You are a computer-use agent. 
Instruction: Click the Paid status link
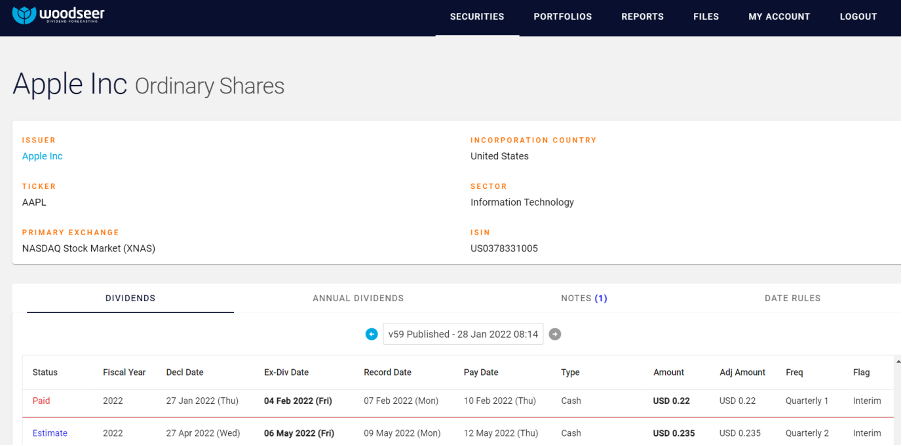[41, 401]
